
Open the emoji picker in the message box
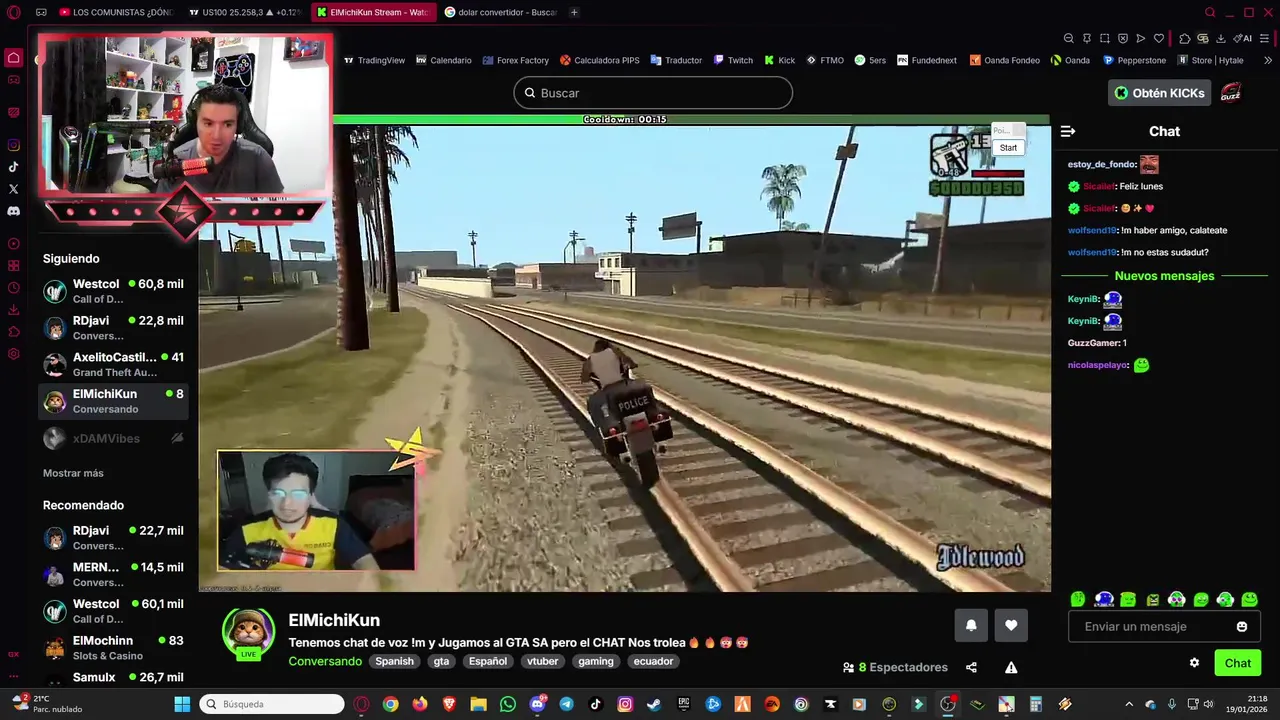click(1242, 627)
